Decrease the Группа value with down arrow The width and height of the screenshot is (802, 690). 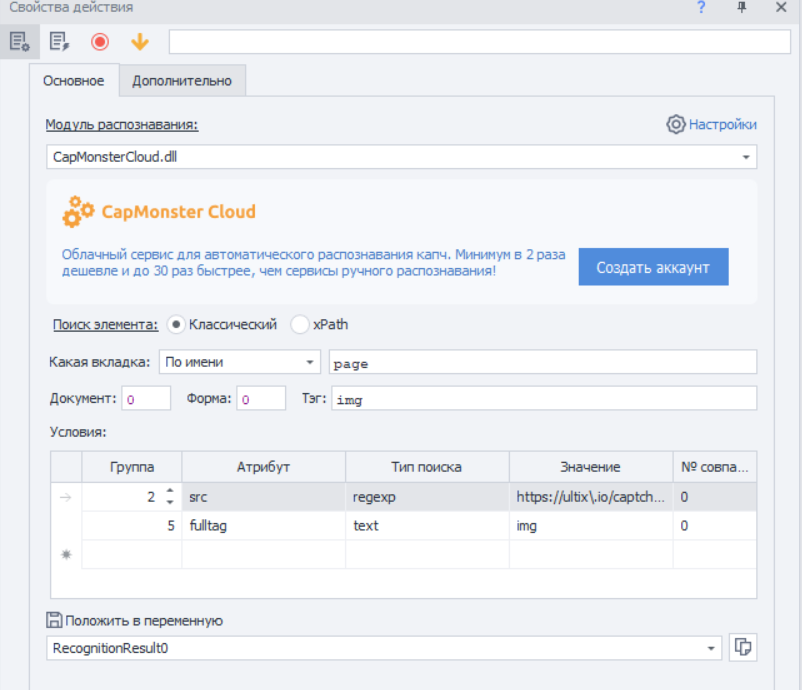pos(170,503)
